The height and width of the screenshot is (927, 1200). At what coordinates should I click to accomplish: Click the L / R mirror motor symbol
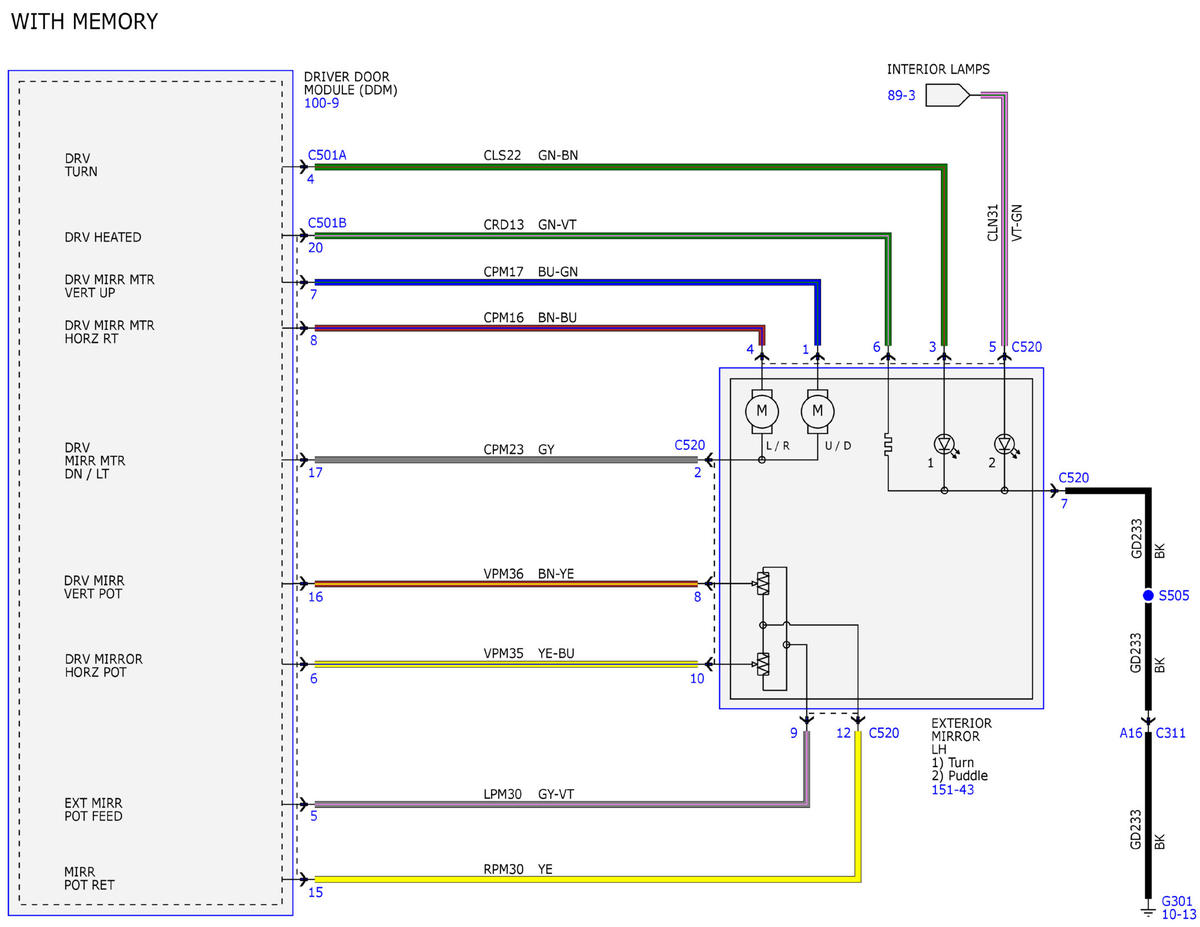coord(762,410)
